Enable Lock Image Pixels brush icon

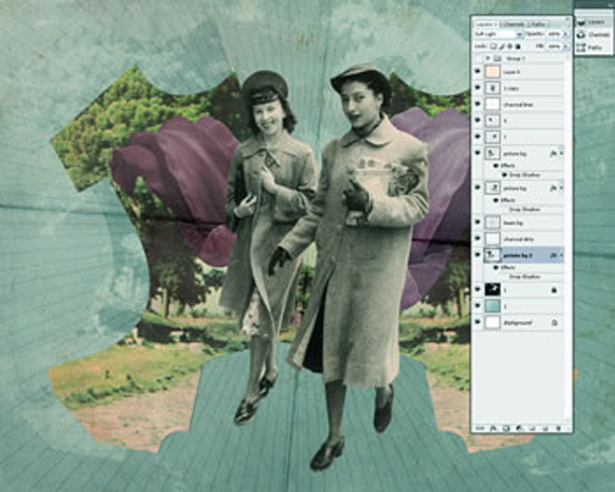tap(501, 46)
